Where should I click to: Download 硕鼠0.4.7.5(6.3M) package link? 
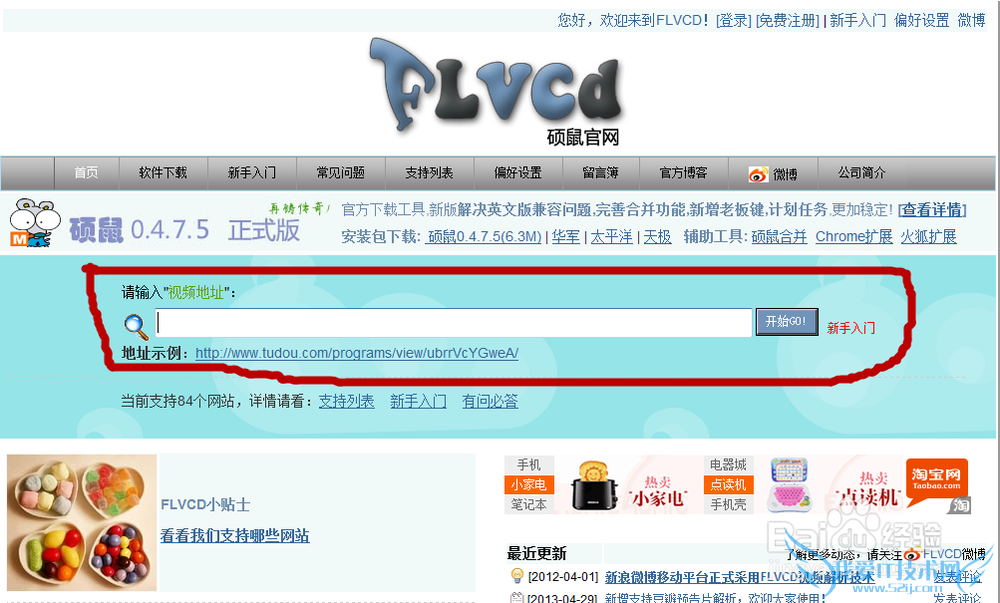483,236
